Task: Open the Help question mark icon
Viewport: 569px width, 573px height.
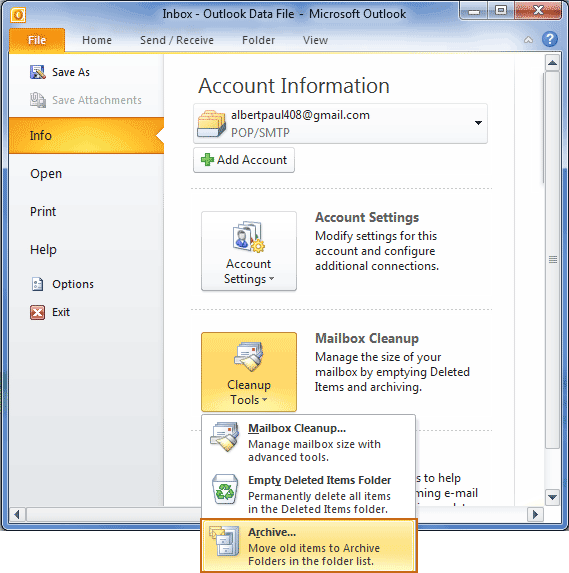Action: (x=550, y=39)
